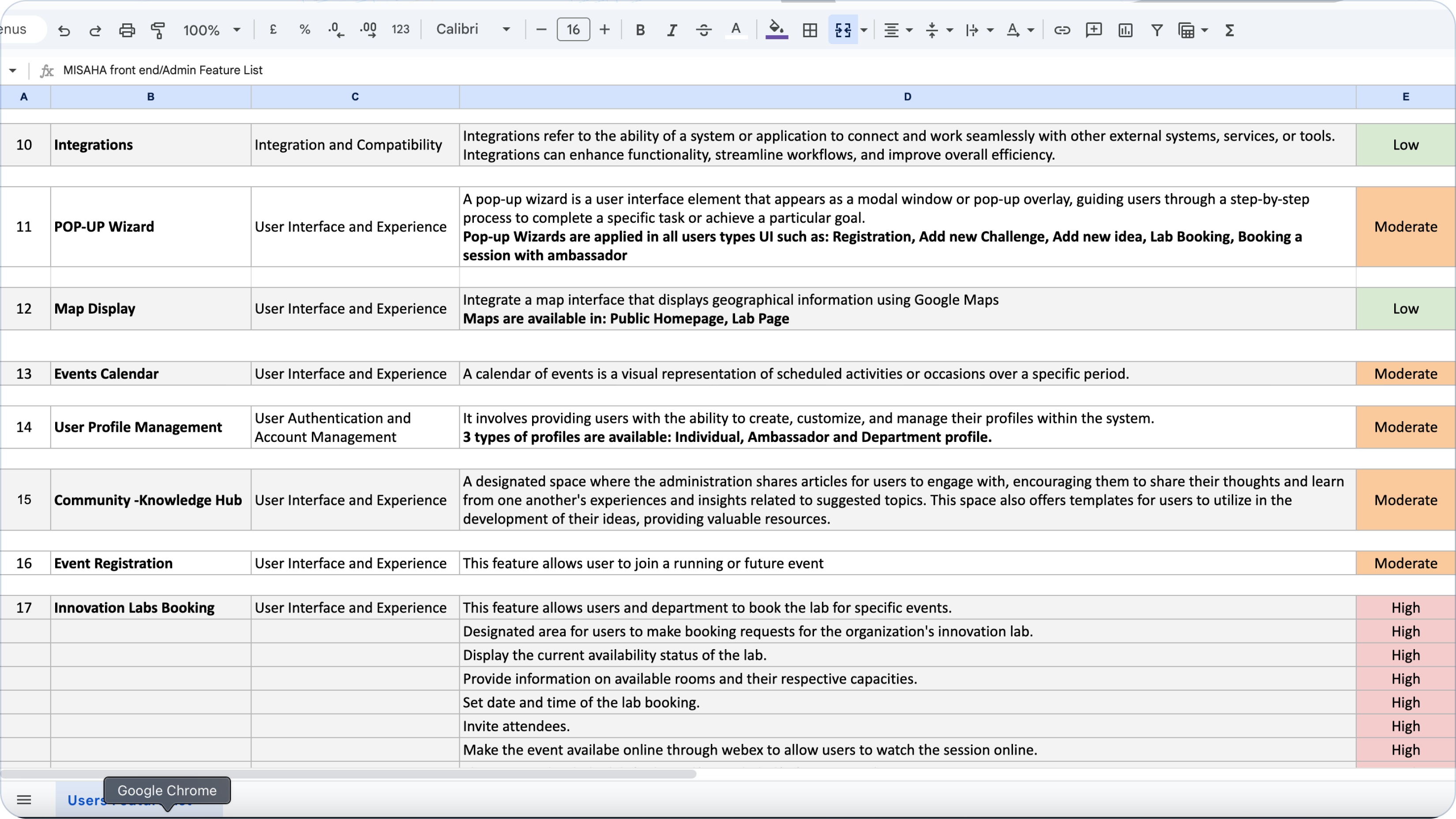Image resolution: width=1456 pixels, height=819 pixels.
Task: Click the borders grid icon
Action: pos(810,30)
